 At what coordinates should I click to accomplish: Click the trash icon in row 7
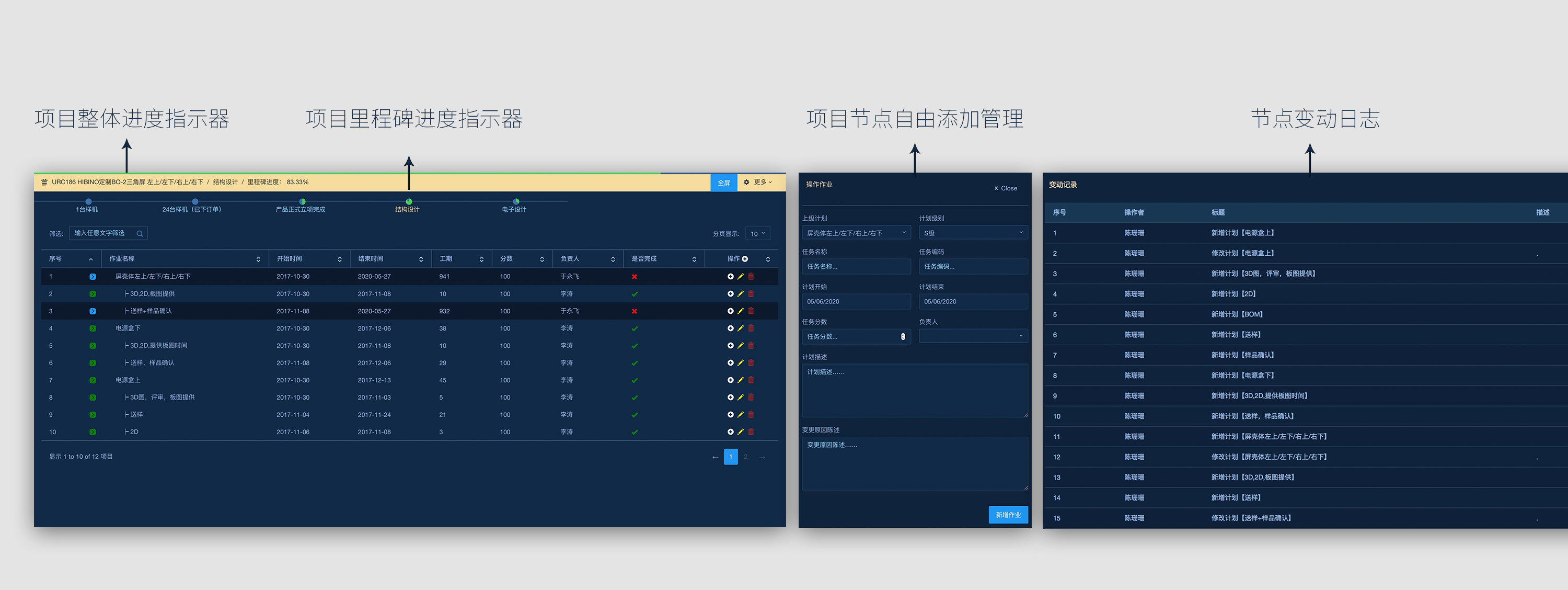coord(751,380)
